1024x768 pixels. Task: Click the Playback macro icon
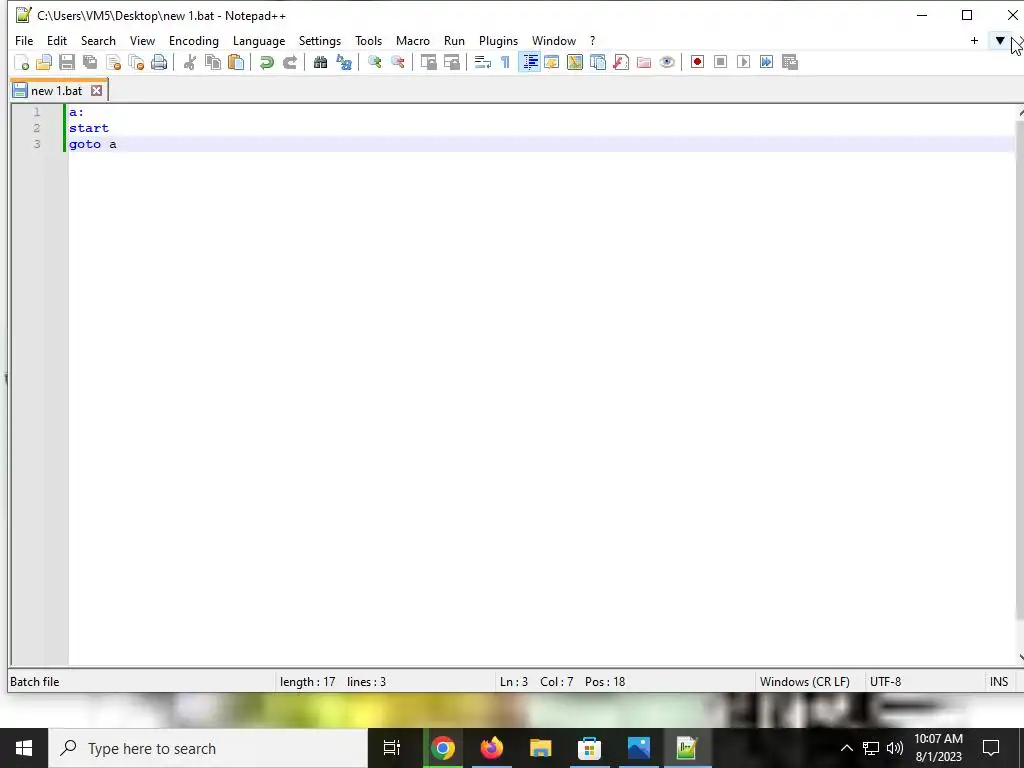(x=743, y=62)
